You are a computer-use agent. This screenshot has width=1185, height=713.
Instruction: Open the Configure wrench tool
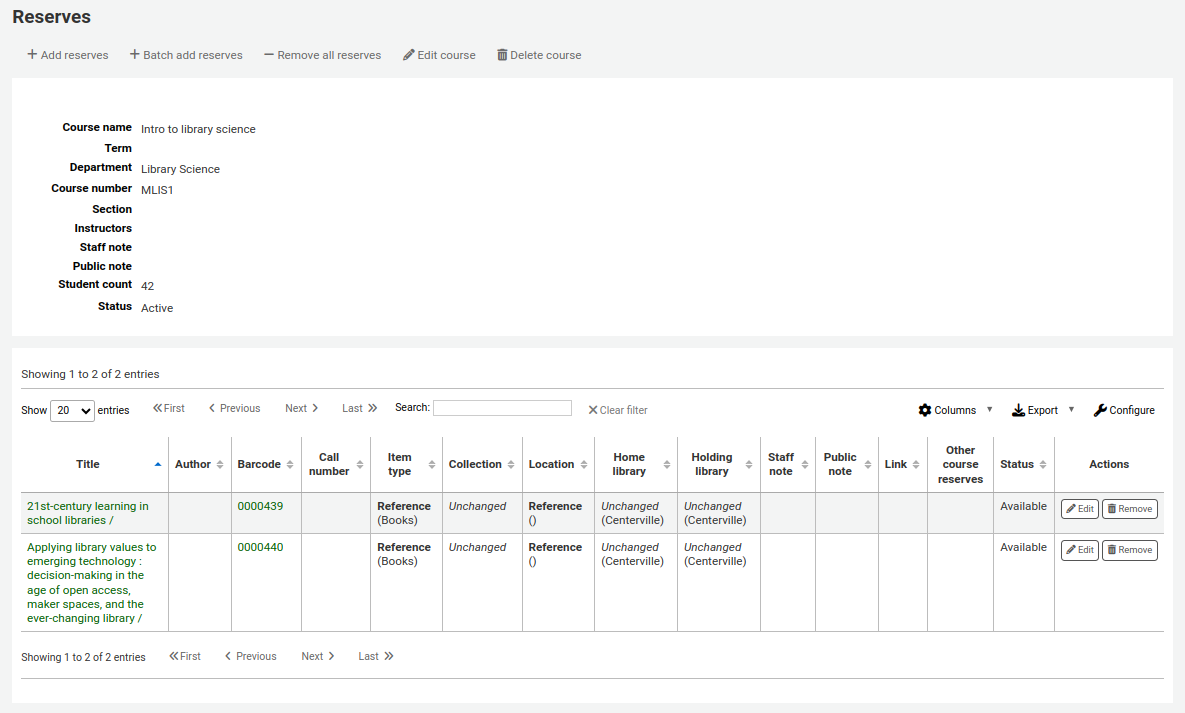1123,410
